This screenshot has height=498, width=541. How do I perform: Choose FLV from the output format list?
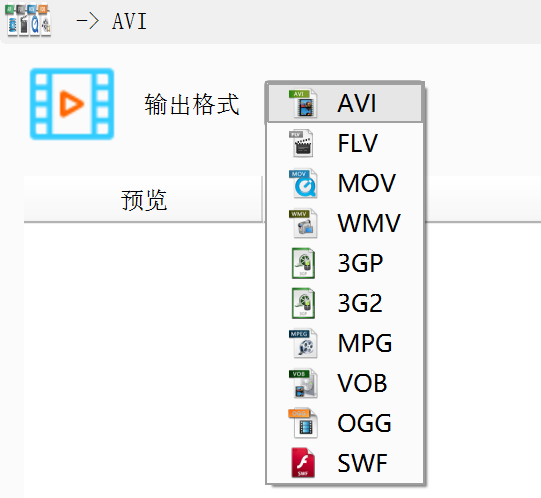(345, 143)
